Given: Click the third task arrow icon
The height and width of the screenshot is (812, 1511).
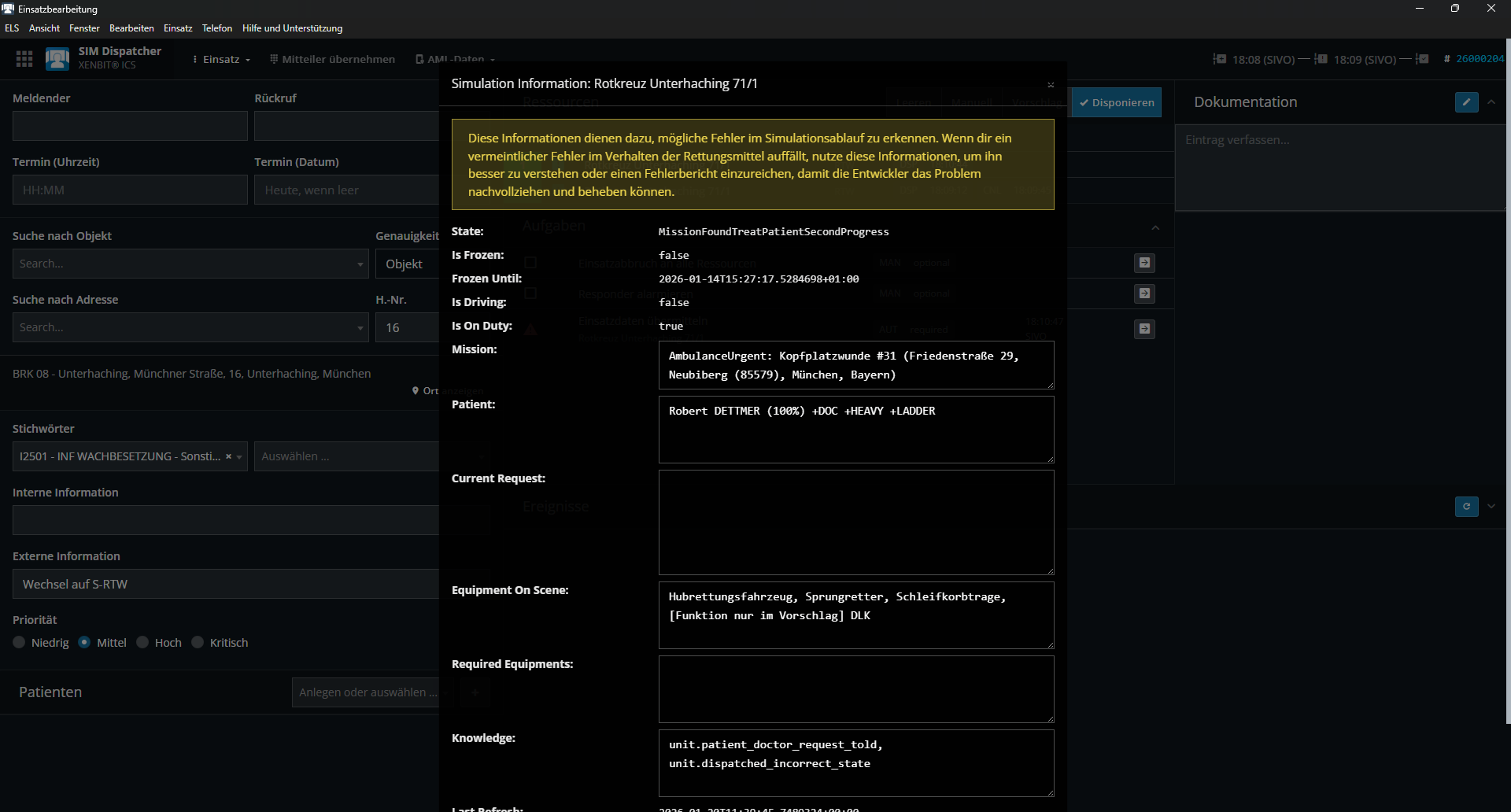Looking at the screenshot, I should pyautogui.click(x=1144, y=329).
